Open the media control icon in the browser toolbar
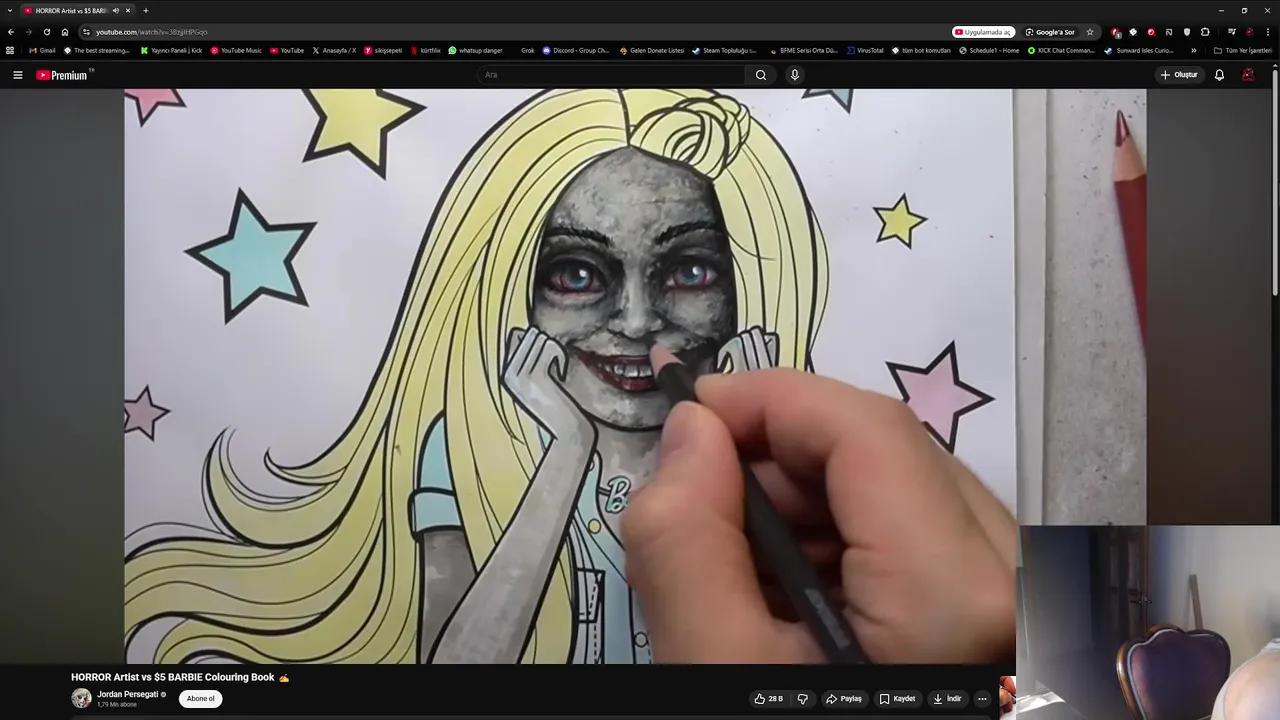This screenshot has height=720, width=1280. [1232, 32]
